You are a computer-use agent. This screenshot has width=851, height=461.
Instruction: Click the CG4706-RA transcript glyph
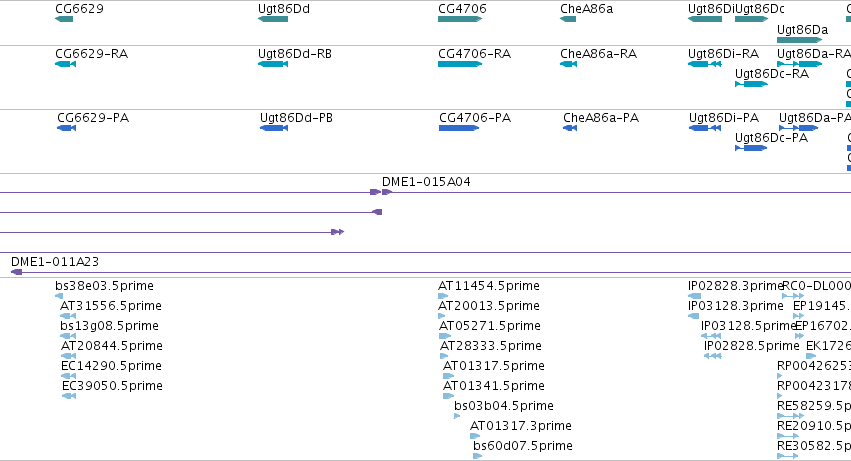coord(460,64)
